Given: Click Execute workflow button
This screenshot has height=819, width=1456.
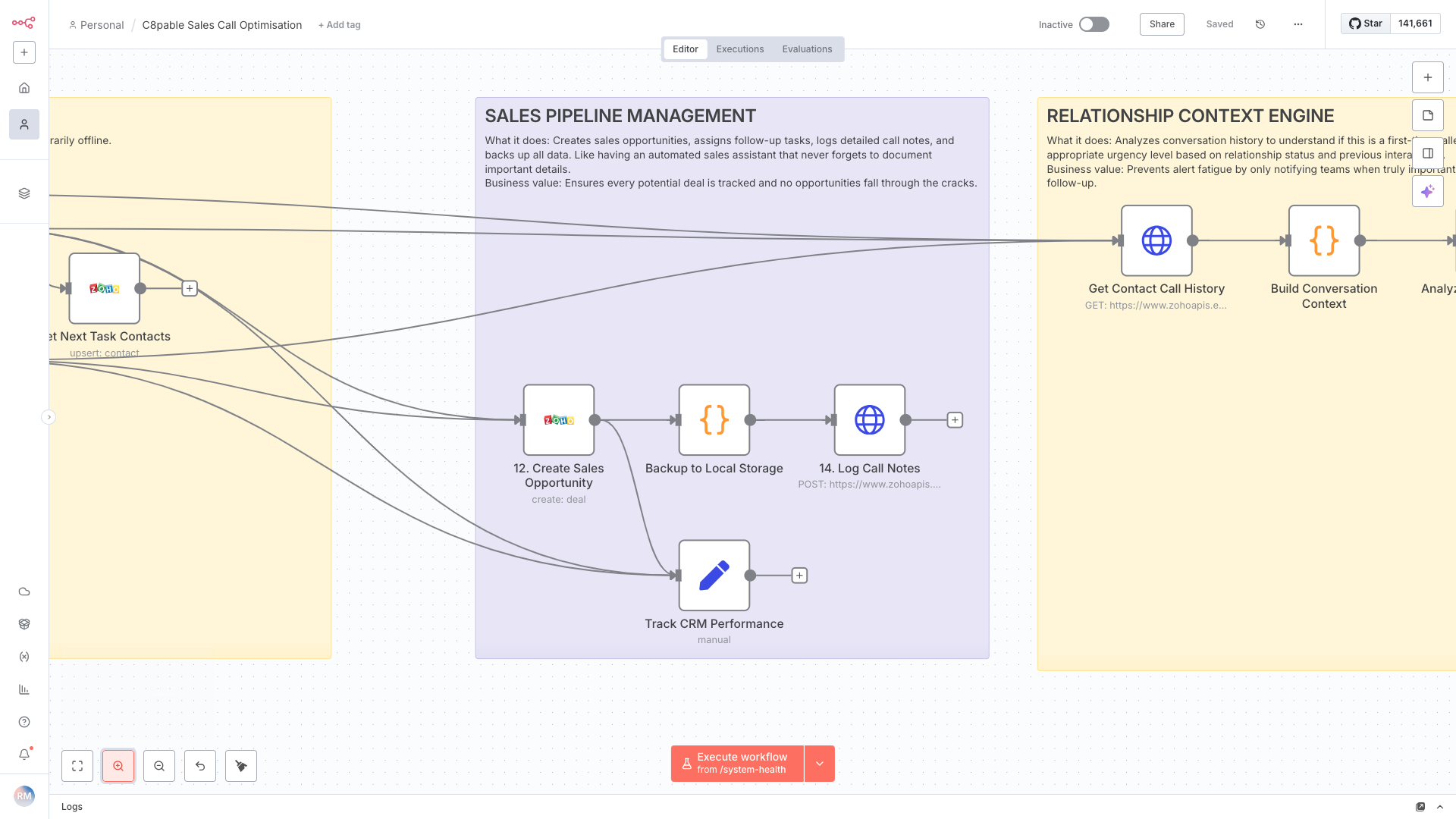Looking at the screenshot, I should 737,764.
